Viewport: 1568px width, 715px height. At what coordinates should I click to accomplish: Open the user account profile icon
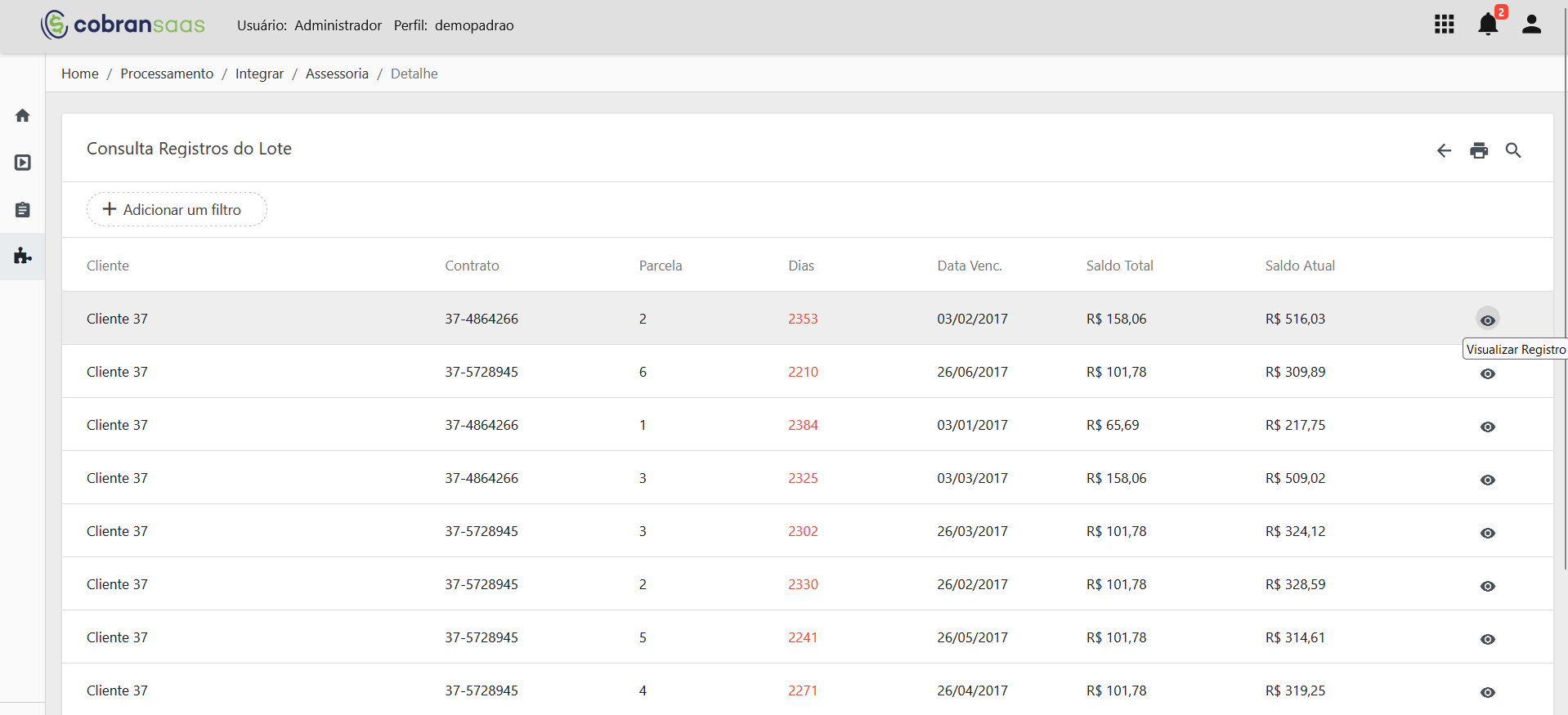click(1531, 25)
